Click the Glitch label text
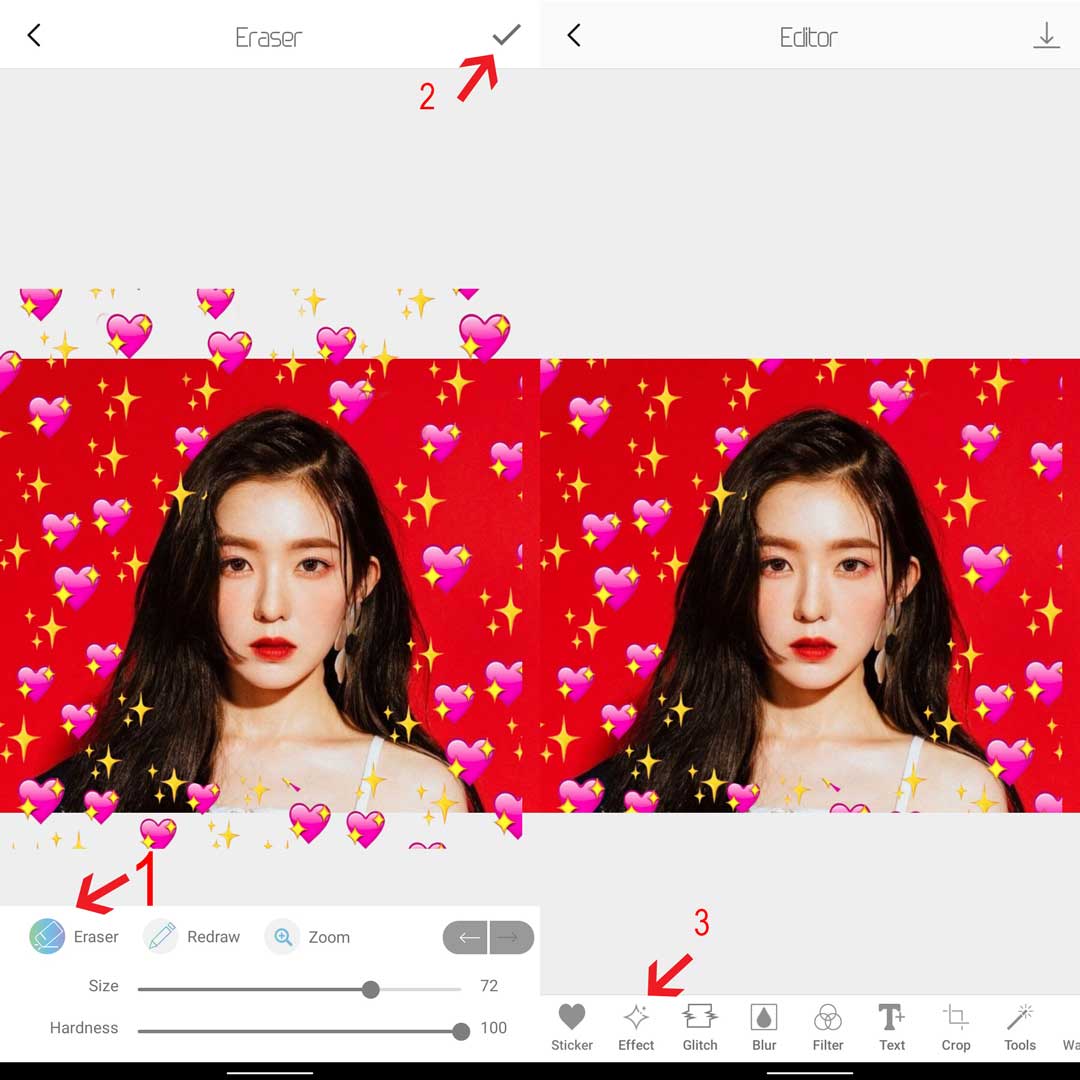The height and width of the screenshot is (1080, 1080). pos(700,1045)
